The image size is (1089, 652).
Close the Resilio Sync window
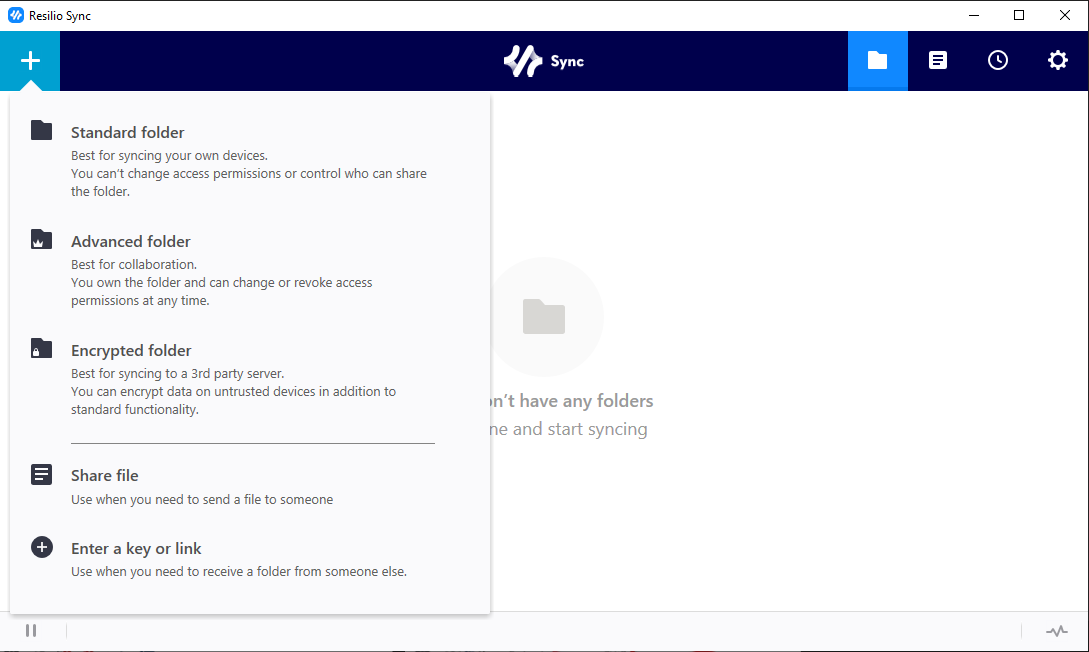tap(1065, 15)
